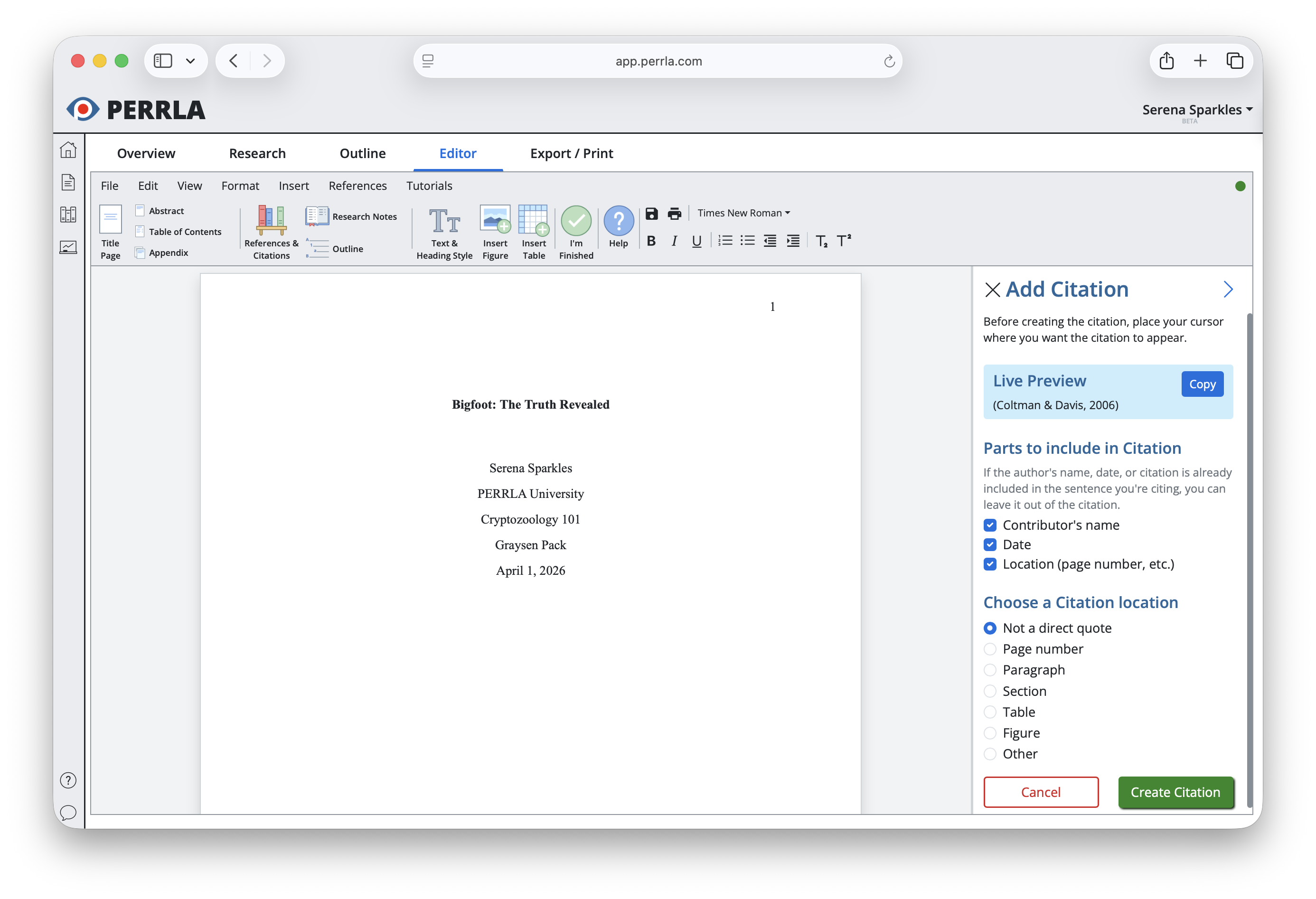
Task: Click the Copy button in Live Preview
Action: [x=1202, y=384]
